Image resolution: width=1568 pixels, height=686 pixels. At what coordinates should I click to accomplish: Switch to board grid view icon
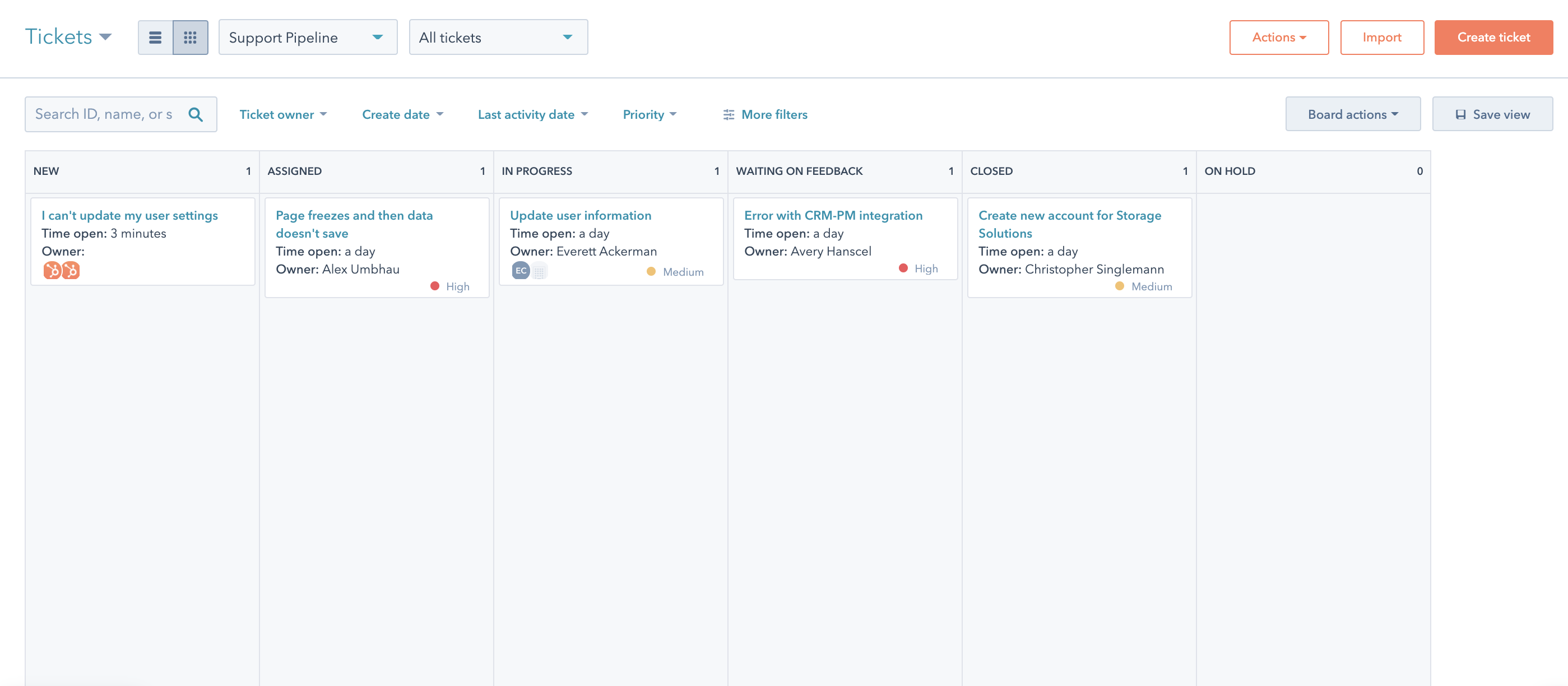click(x=190, y=38)
